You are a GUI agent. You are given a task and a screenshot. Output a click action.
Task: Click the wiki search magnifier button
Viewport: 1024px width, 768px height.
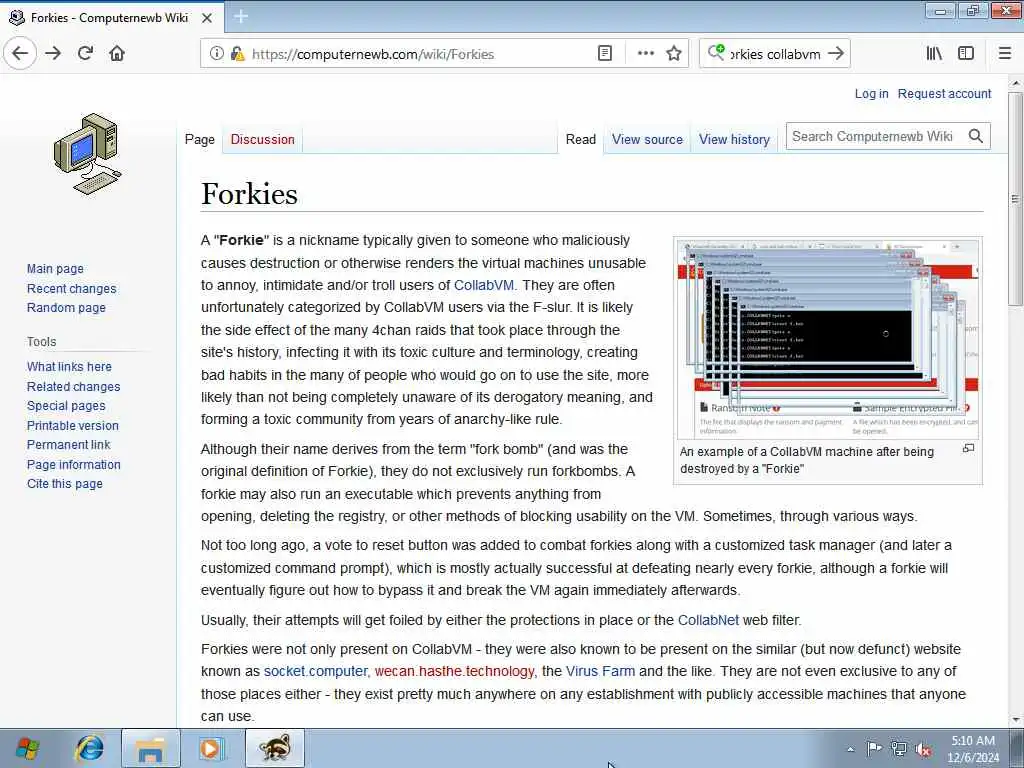[x=976, y=136]
